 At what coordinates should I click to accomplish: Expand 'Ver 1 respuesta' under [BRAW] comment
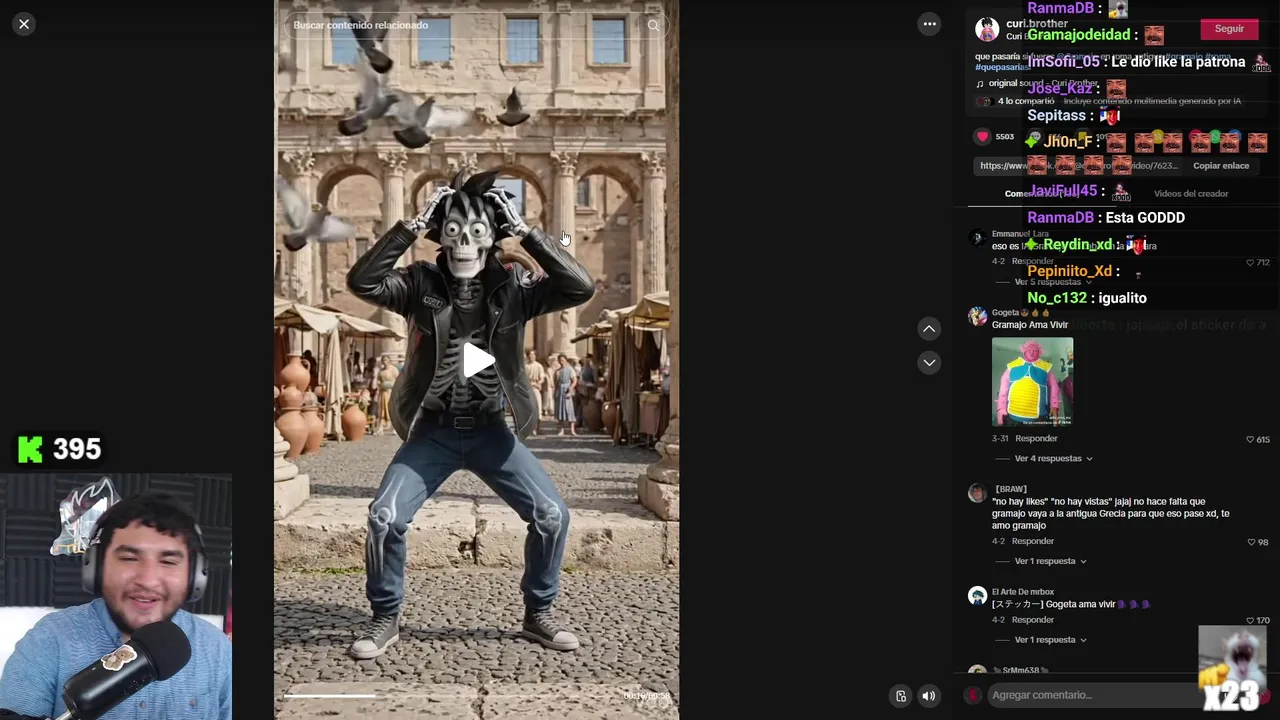pyautogui.click(x=1050, y=562)
